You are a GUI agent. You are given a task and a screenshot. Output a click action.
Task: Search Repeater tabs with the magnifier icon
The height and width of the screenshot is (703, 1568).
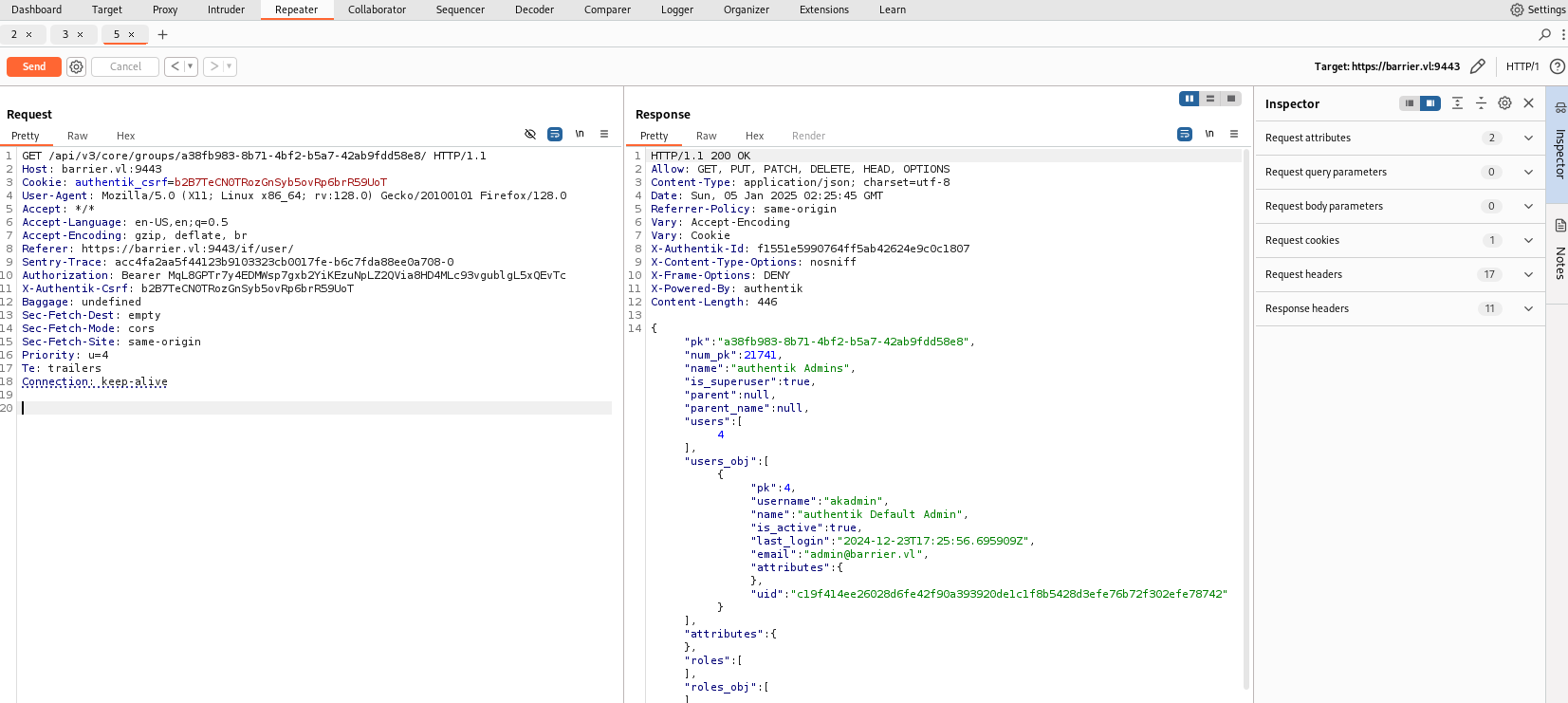(1544, 34)
